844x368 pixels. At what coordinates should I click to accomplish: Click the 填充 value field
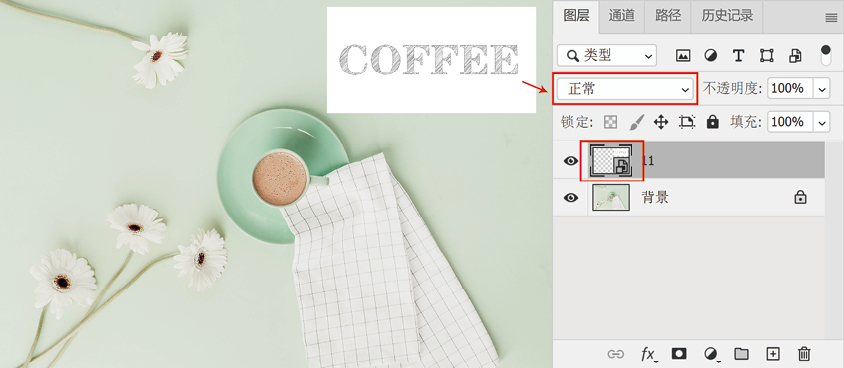pyautogui.click(x=790, y=122)
